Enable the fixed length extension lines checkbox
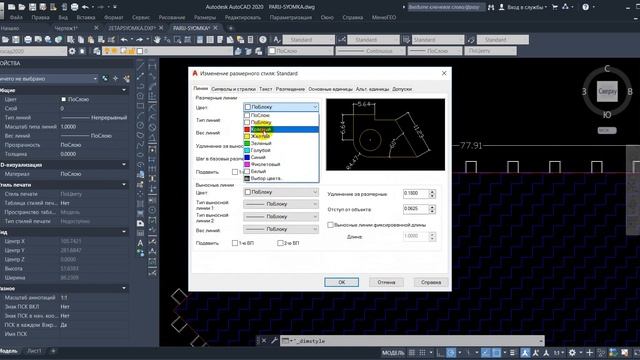Image resolution: width=640 pixels, height=360 pixels. [330, 225]
